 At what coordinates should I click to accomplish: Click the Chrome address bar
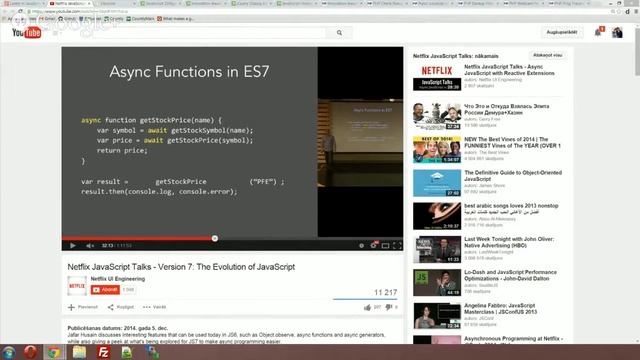pyautogui.click(x=318, y=11)
